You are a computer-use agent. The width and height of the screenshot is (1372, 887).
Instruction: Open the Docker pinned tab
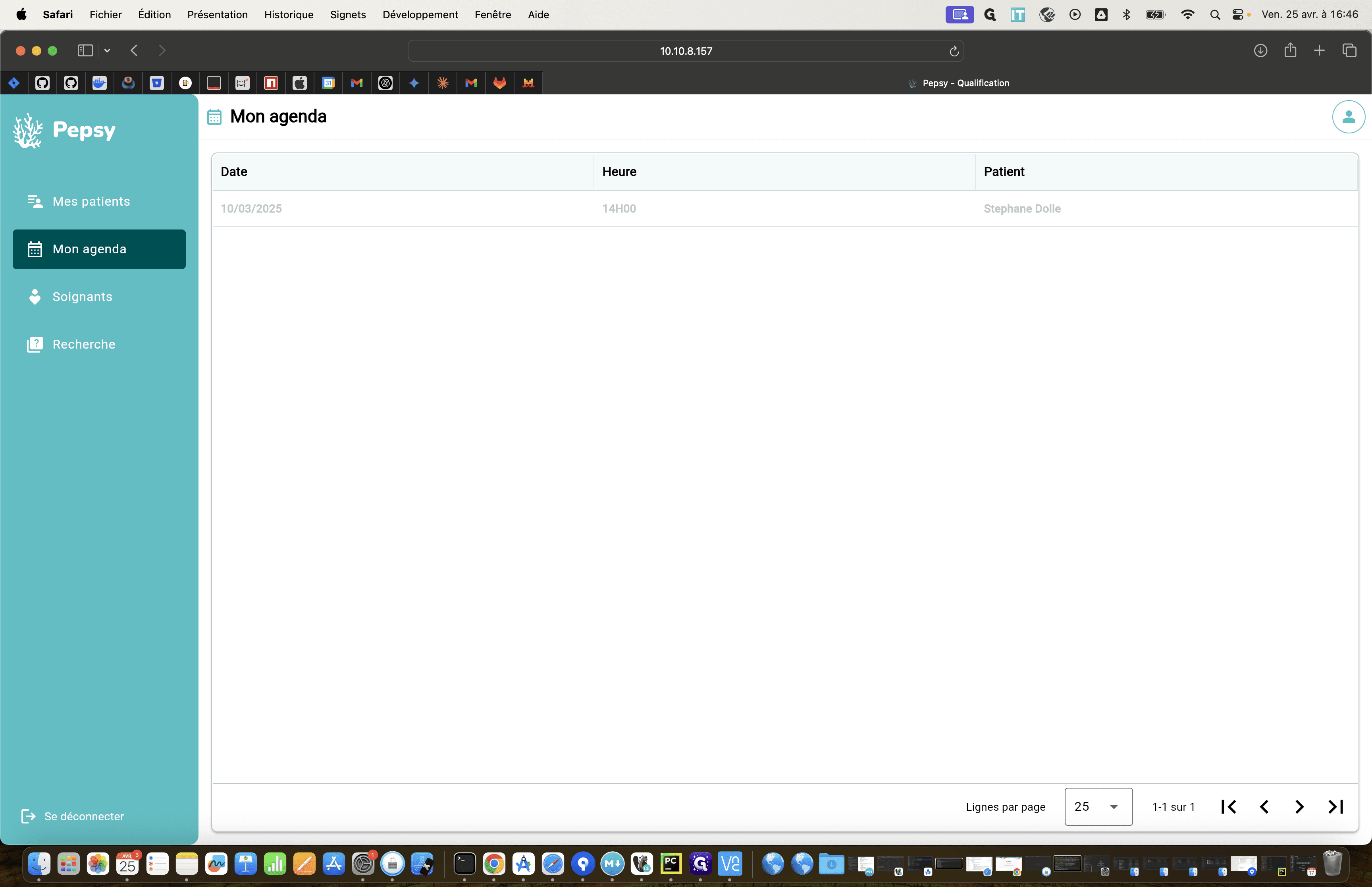tap(100, 83)
